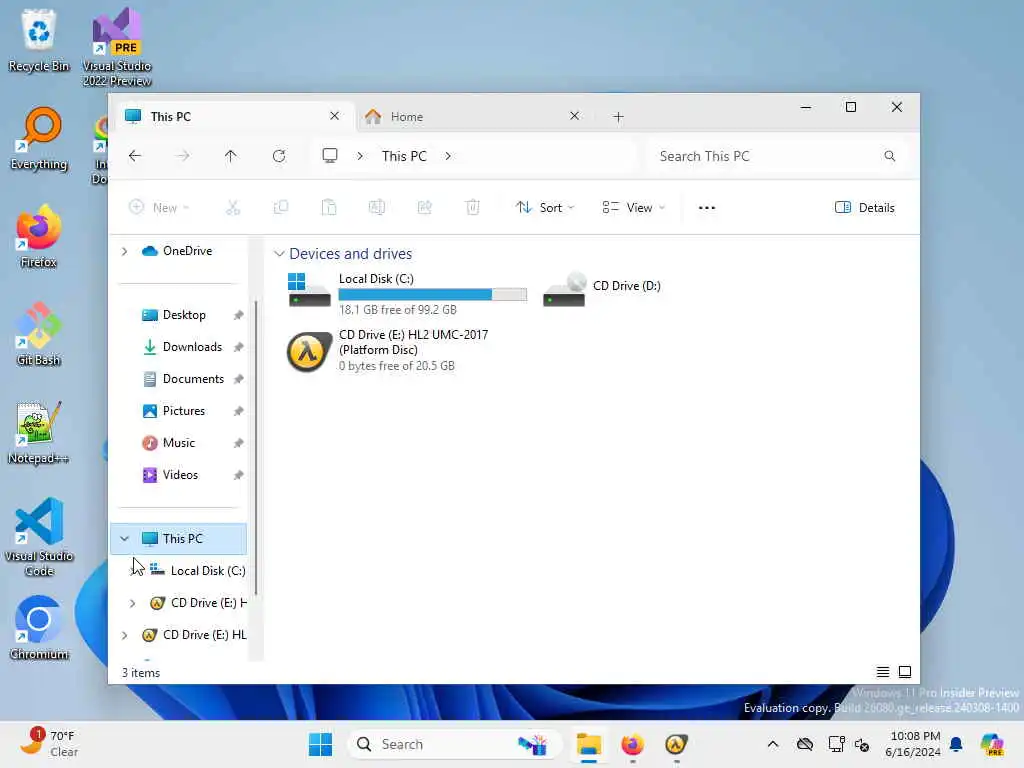
Task: Open Visual Studio 2022 Preview shortcut
Action: (x=117, y=47)
